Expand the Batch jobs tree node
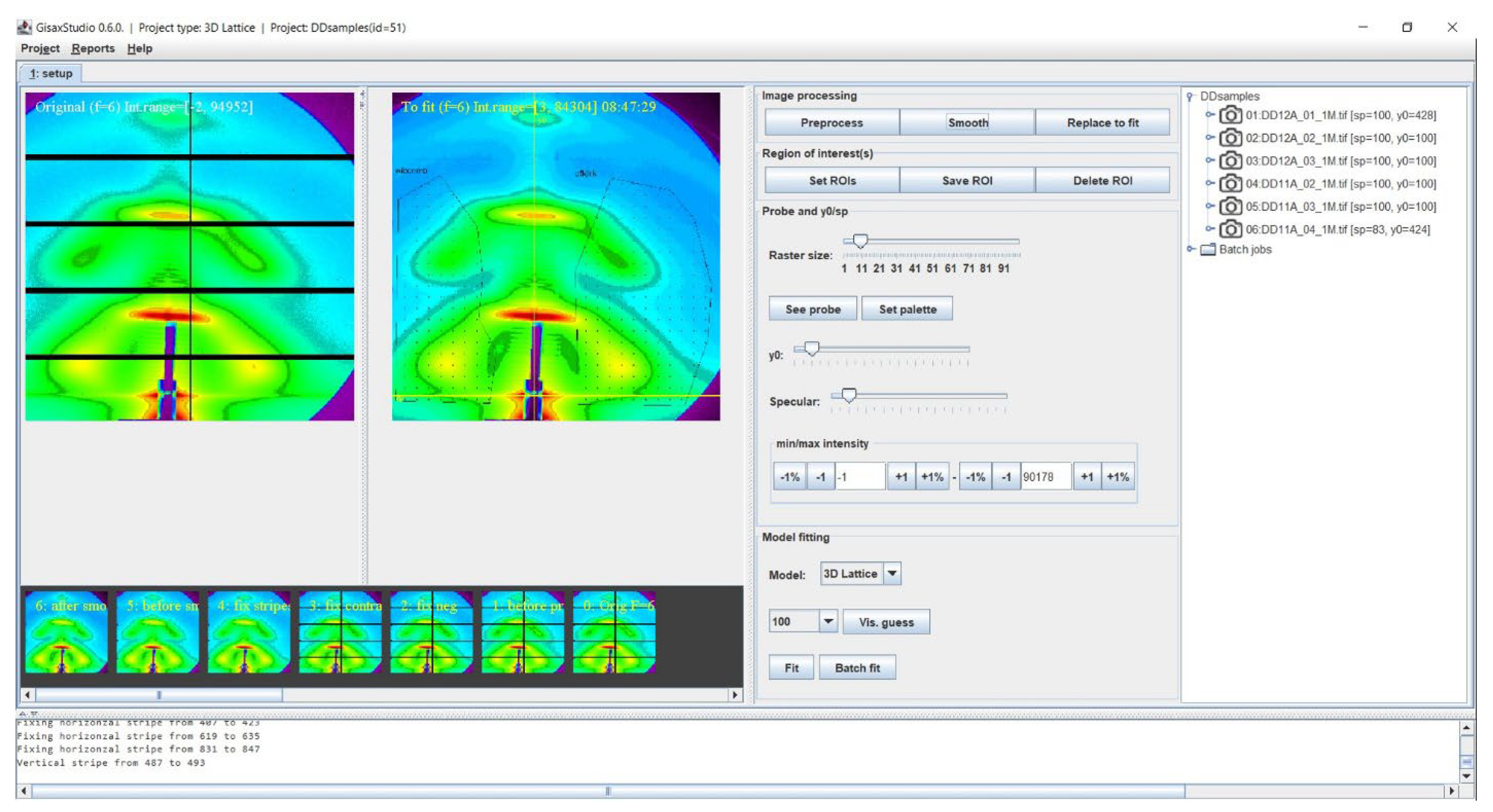 point(1190,249)
